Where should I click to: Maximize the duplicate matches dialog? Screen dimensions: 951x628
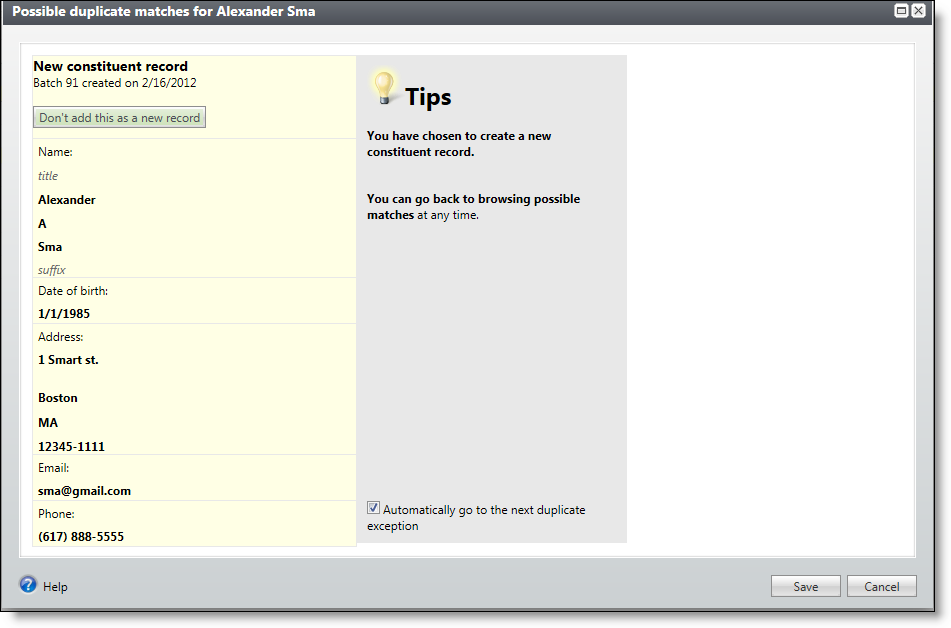pyautogui.click(x=901, y=10)
